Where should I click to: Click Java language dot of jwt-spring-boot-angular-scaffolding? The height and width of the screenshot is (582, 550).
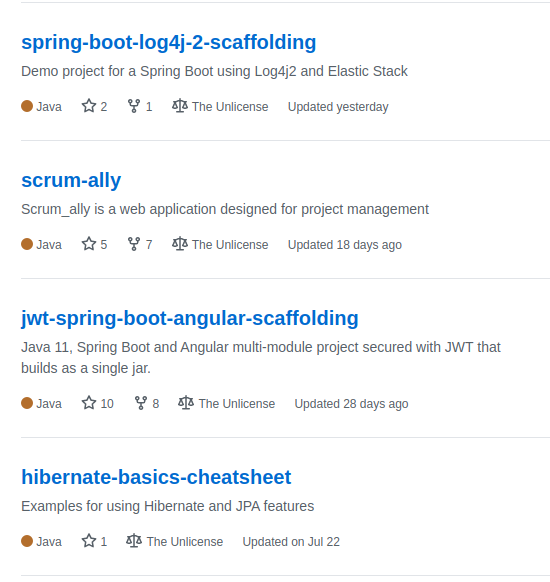pos(27,403)
